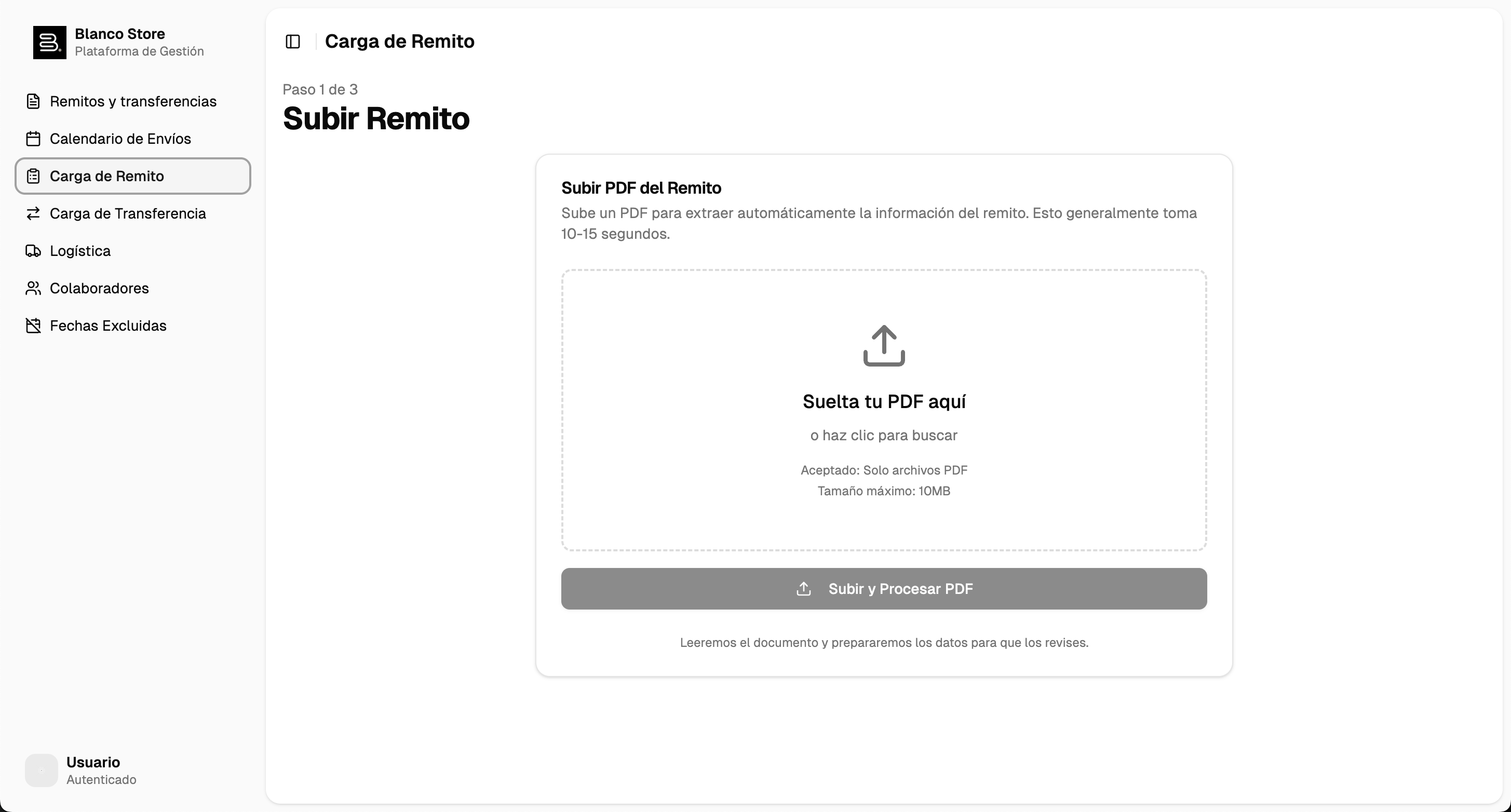Image resolution: width=1511 pixels, height=812 pixels.
Task: Click 'o haz clic para buscar' text
Action: tap(883, 436)
